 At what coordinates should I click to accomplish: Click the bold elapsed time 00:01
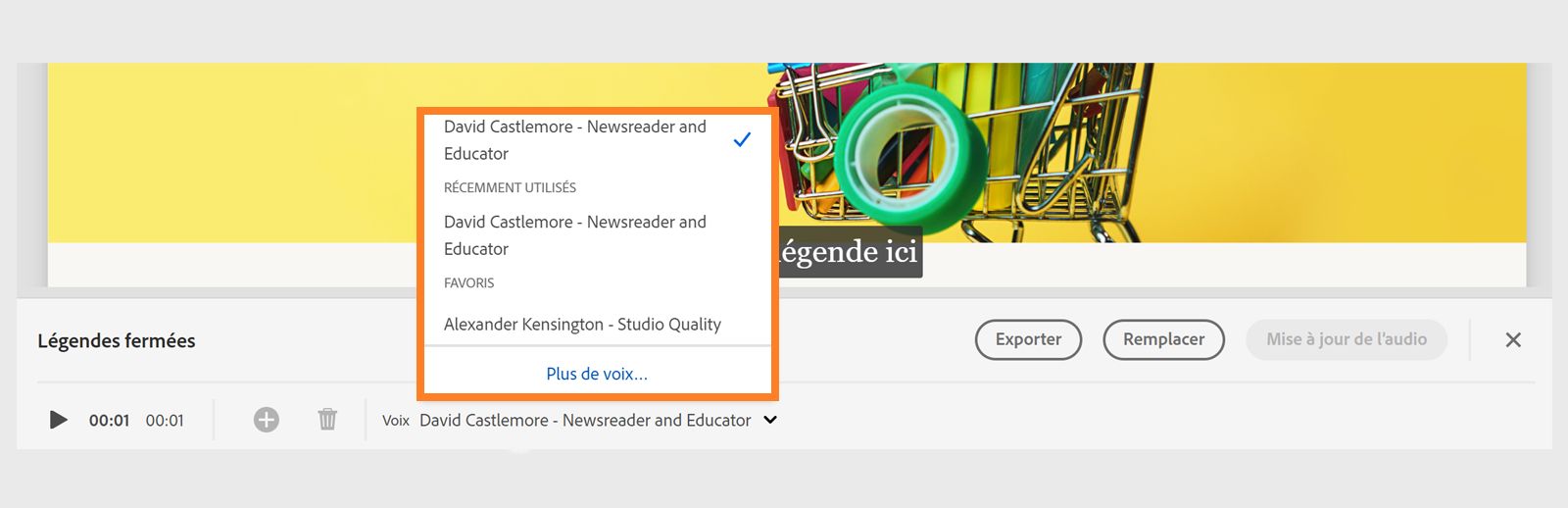[x=109, y=421]
